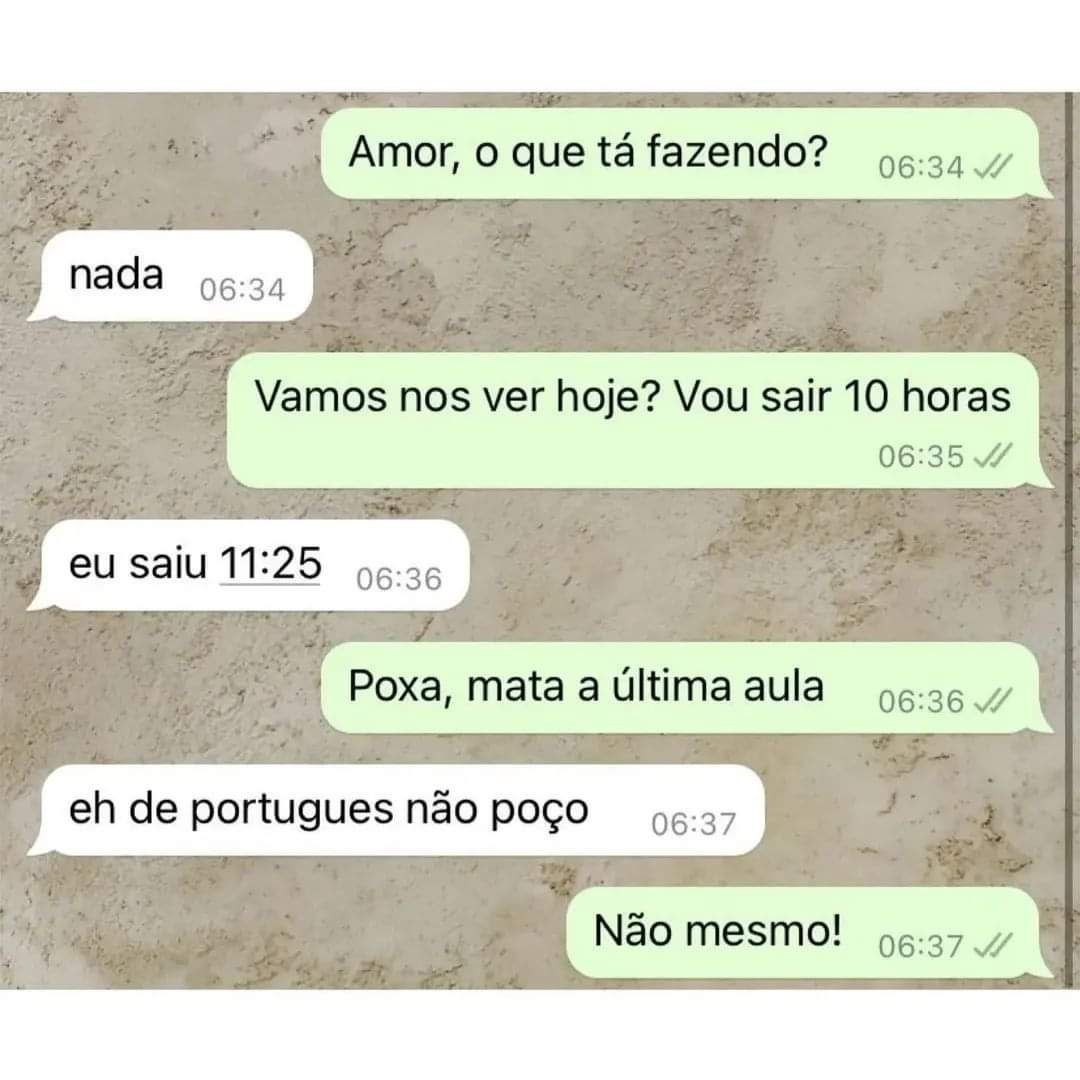Click the 06:37 timestamp on 'eh de portugues não poço'
The width and height of the screenshot is (1080, 1080).
pos(694,824)
